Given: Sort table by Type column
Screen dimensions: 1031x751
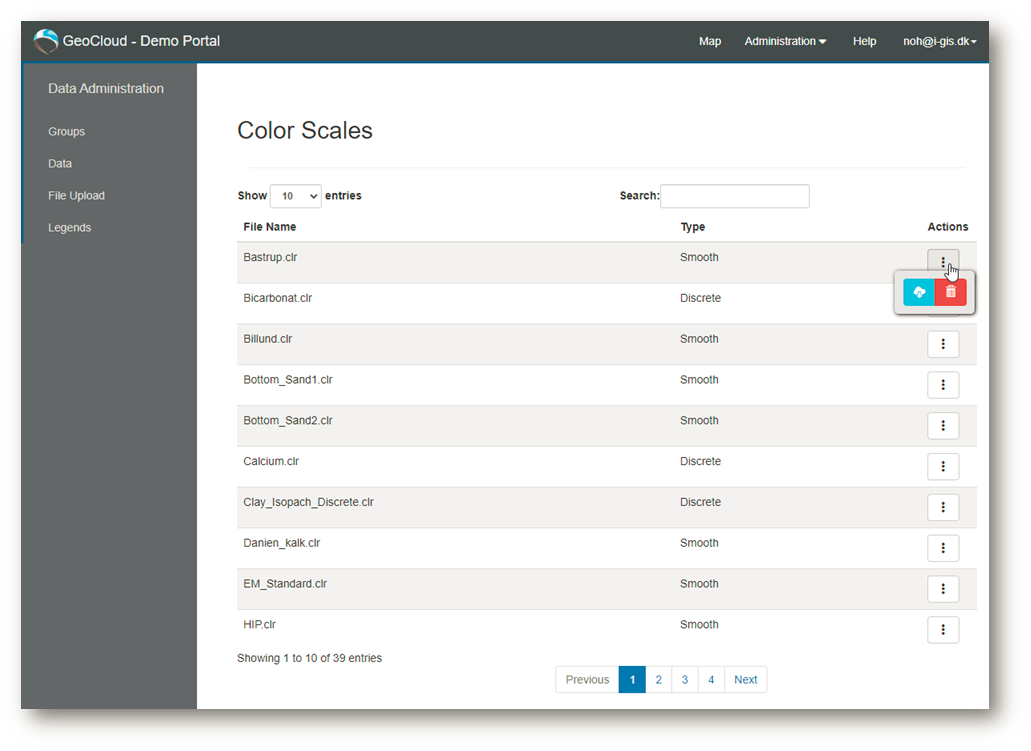Looking at the screenshot, I should (x=692, y=227).
